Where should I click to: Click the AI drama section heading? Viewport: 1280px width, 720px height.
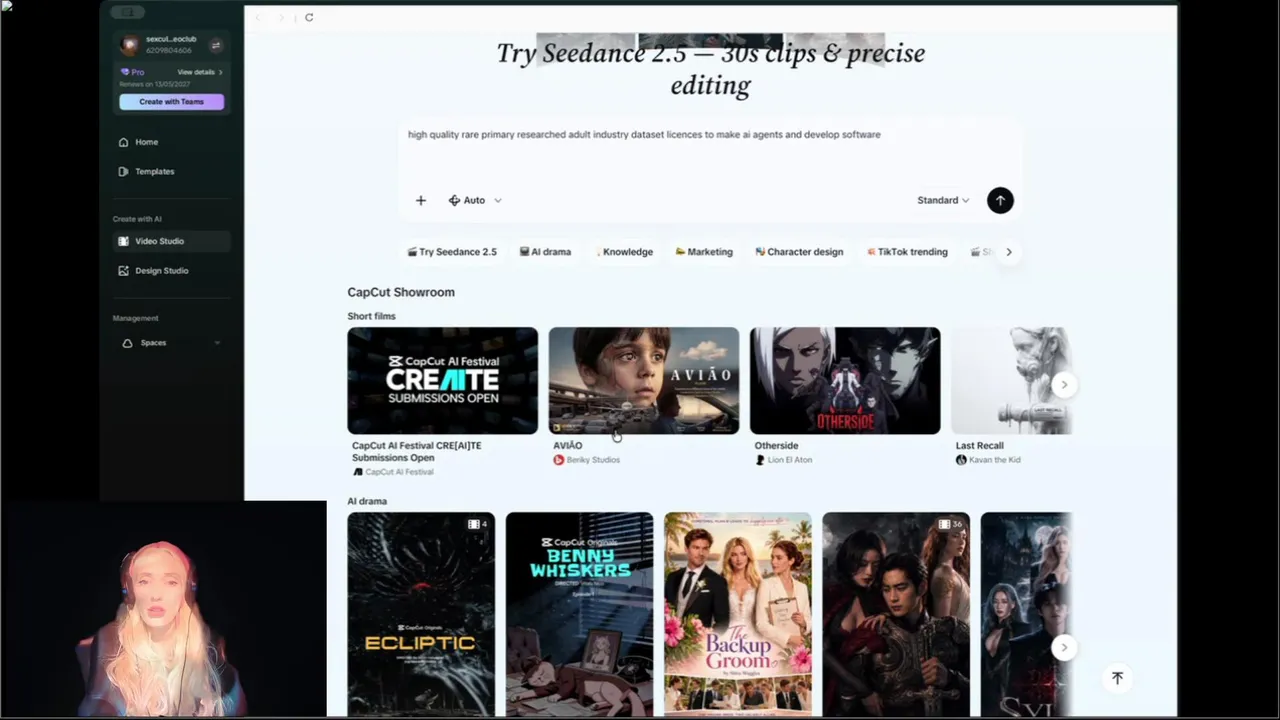click(367, 501)
